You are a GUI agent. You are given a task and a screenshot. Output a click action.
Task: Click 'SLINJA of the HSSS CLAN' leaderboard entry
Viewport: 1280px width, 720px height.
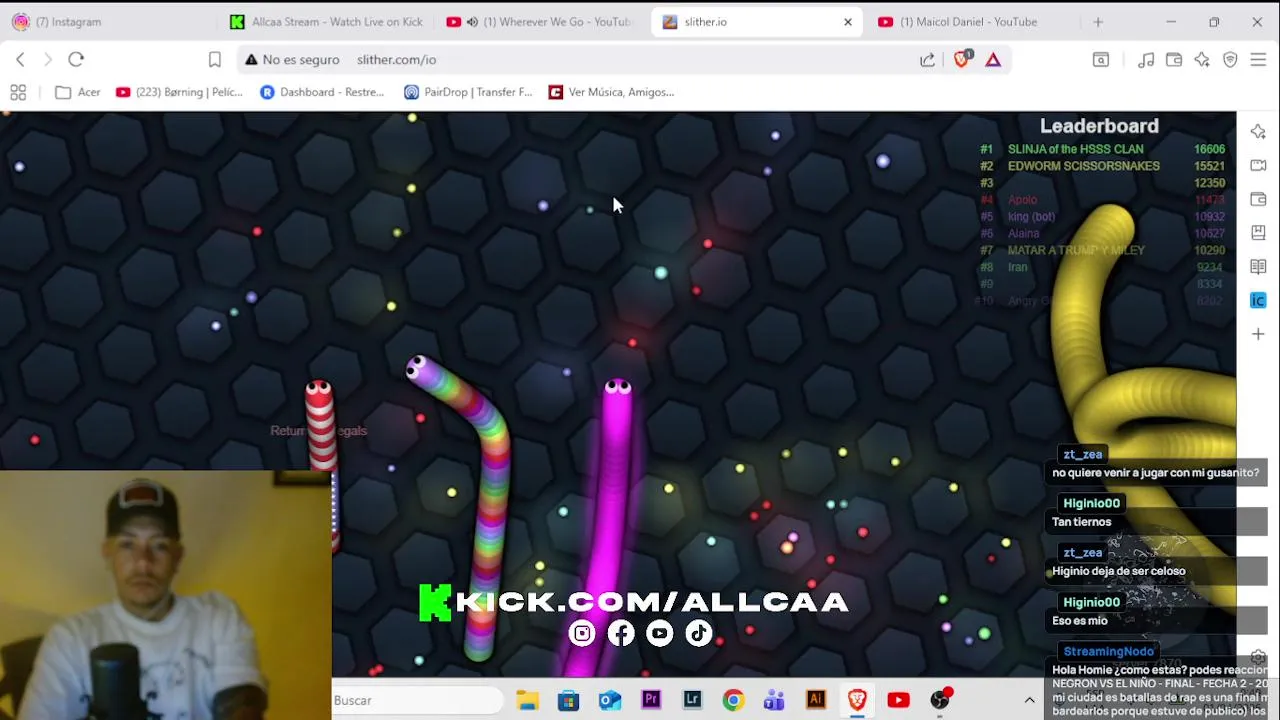1075,149
